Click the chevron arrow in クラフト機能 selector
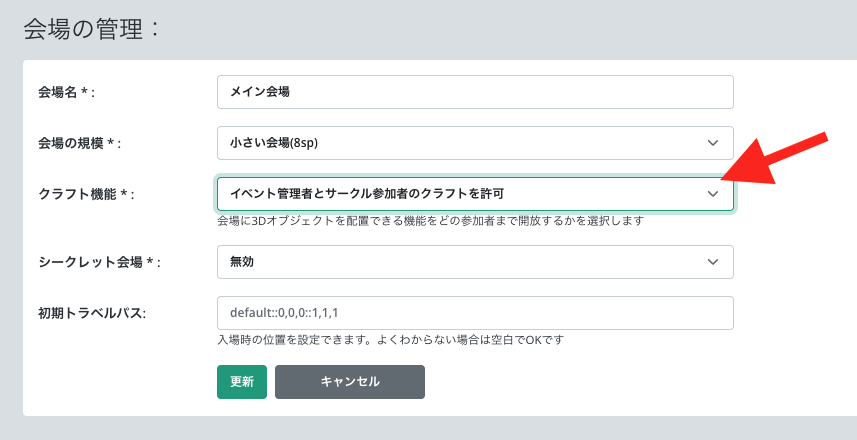Screen dimensions: 857x440 pos(712,194)
